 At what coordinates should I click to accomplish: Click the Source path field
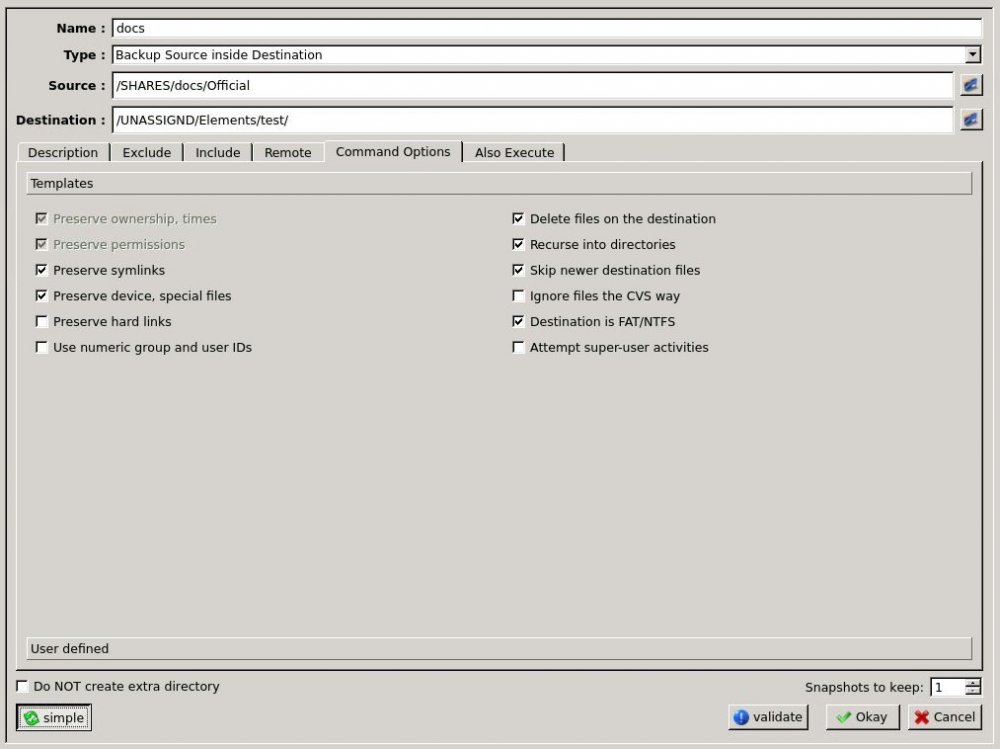[533, 85]
